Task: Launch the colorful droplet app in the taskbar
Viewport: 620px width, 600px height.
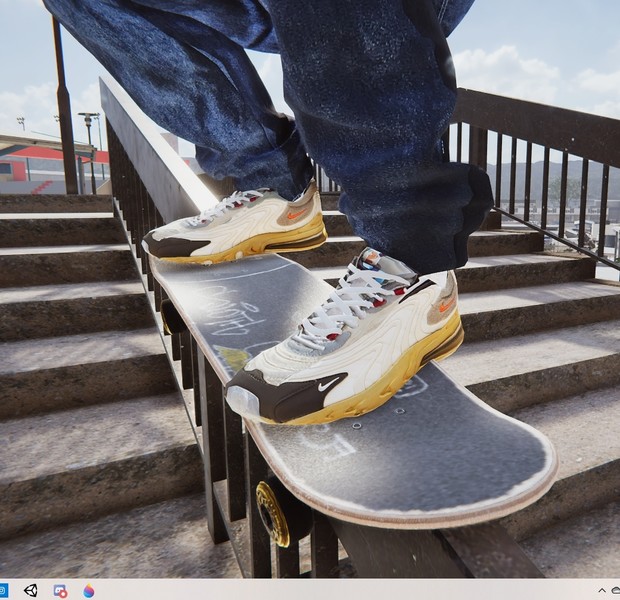Action: [89, 591]
